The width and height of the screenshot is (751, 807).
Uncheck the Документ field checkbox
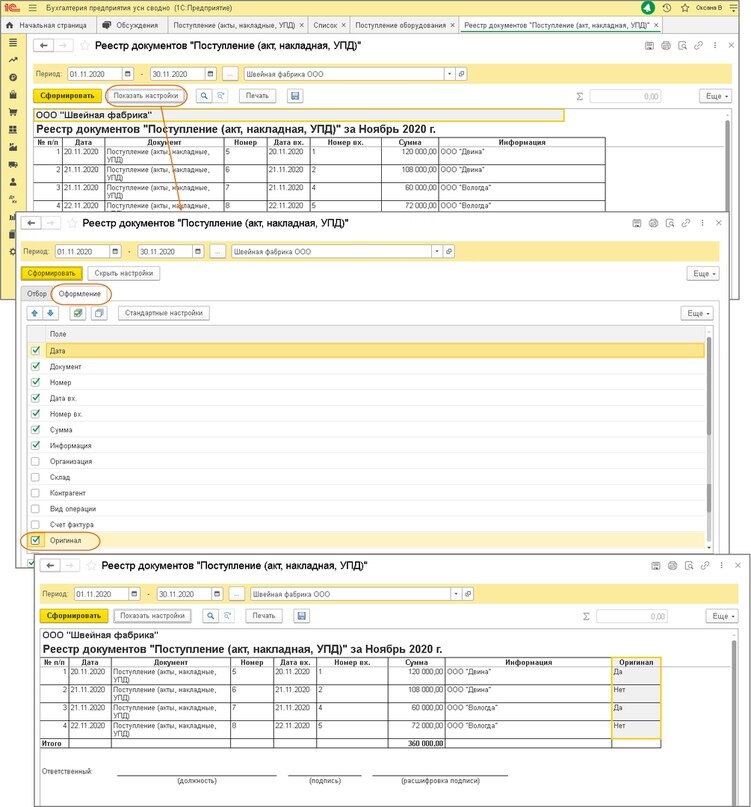[36, 366]
